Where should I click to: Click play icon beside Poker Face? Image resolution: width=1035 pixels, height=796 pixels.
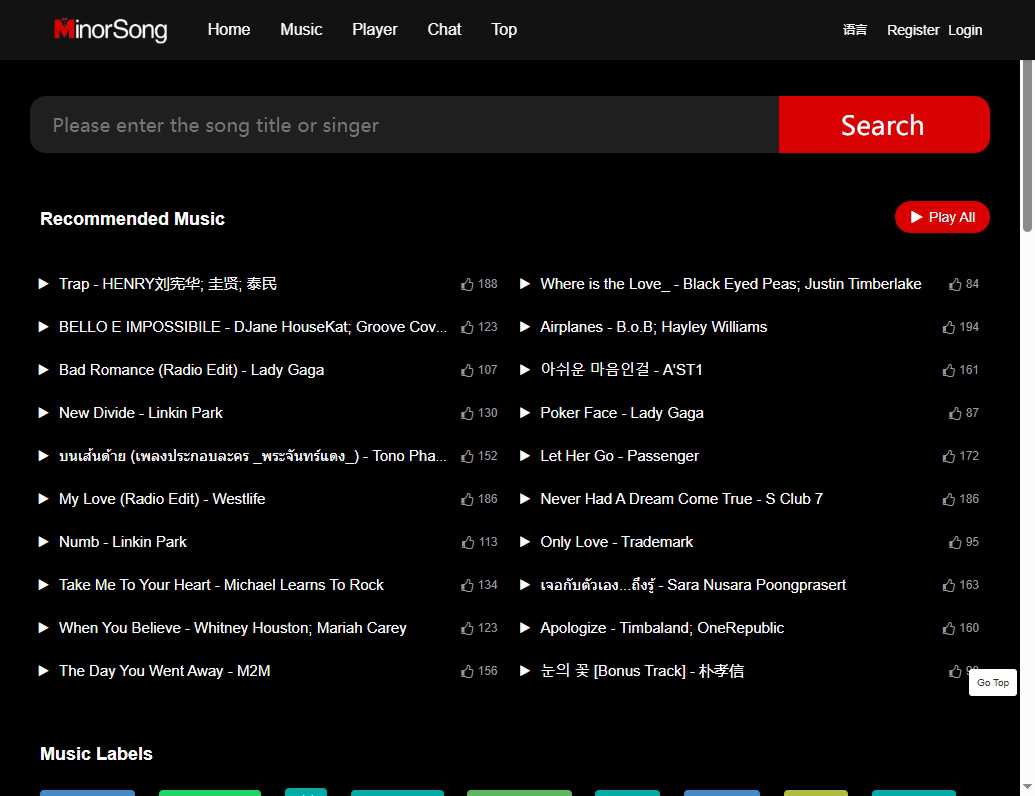525,413
